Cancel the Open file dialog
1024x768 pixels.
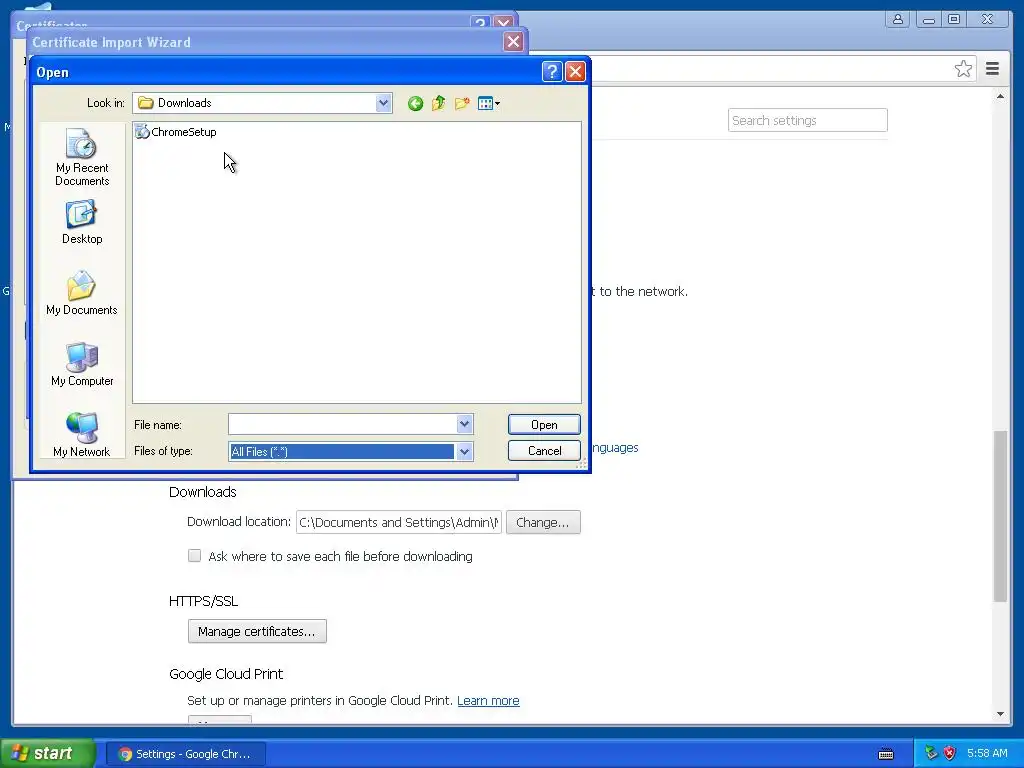544,451
